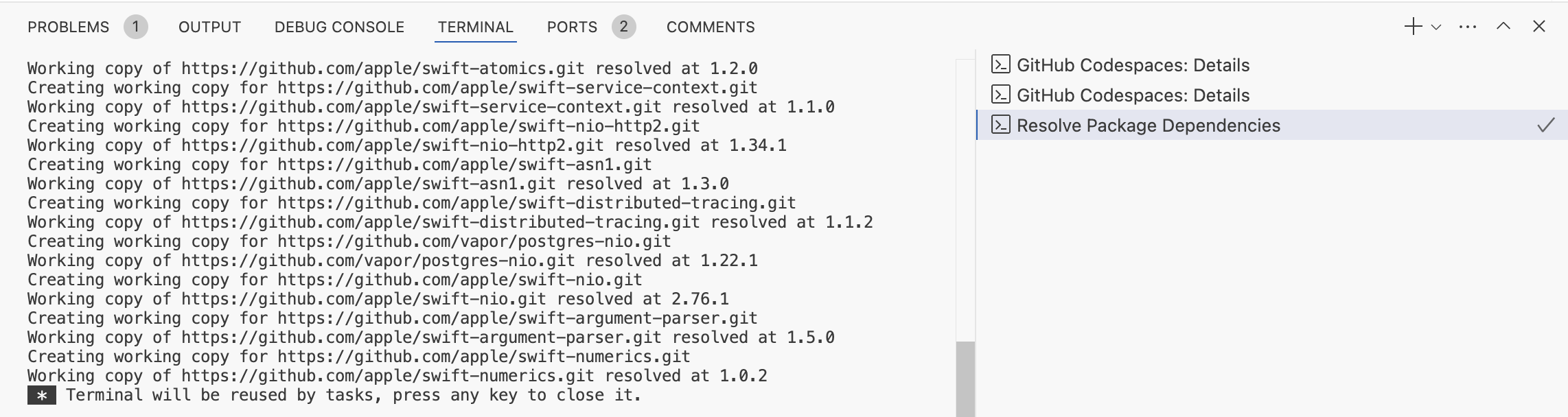
Task: Click the terminal icon beside Resolve Package Dependencies
Action: (1001, 126)
